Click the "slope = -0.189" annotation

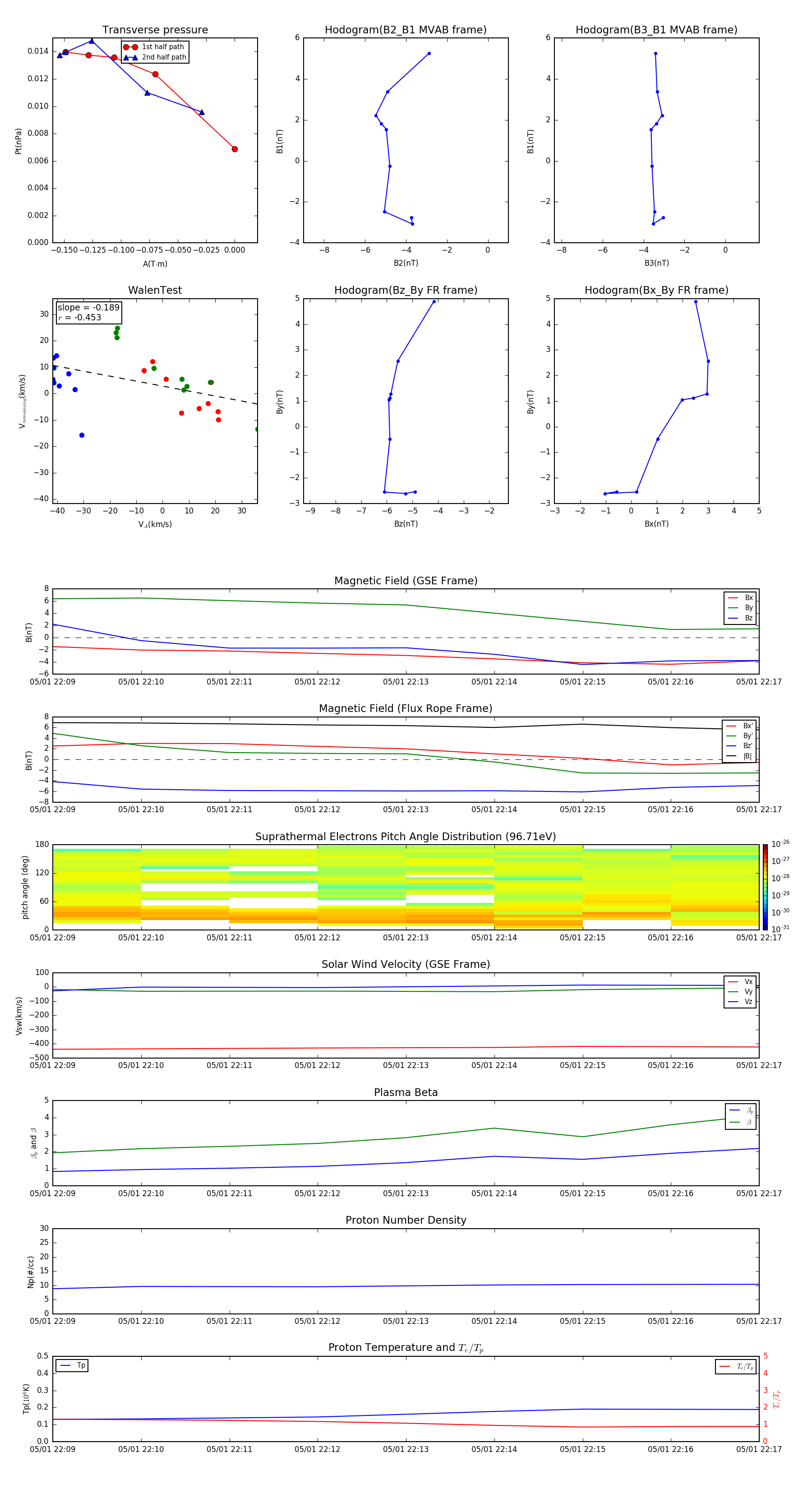tap(88, 308)
